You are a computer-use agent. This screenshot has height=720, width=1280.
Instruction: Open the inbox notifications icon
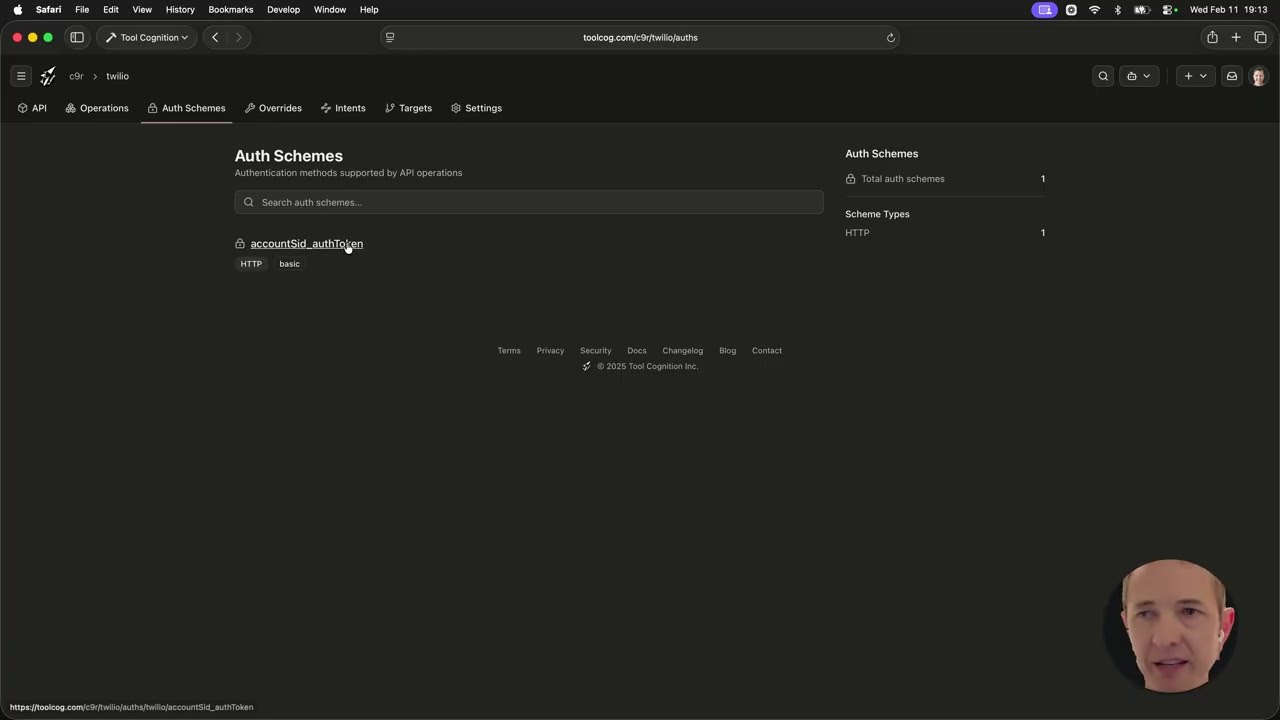point(1232,76)
